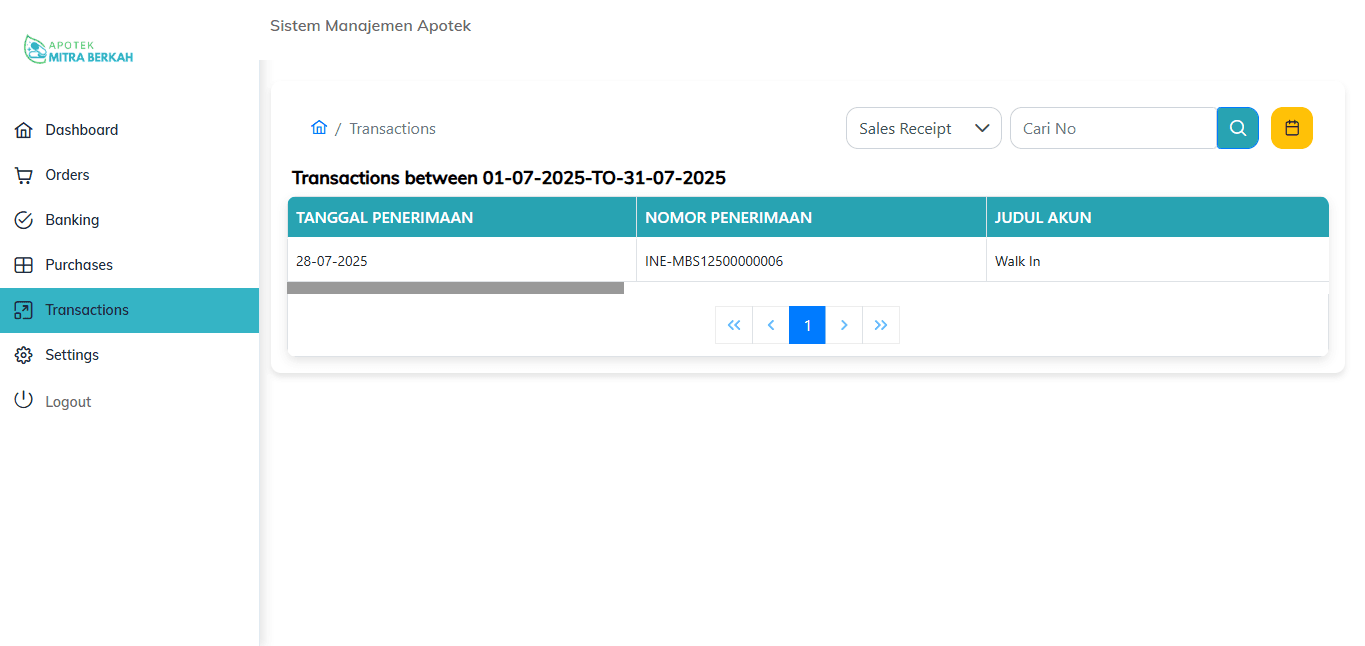Click the Apotek Mitra Berkah logo
The width and height of the screenshot is (1365, 646).
point(78,50)
